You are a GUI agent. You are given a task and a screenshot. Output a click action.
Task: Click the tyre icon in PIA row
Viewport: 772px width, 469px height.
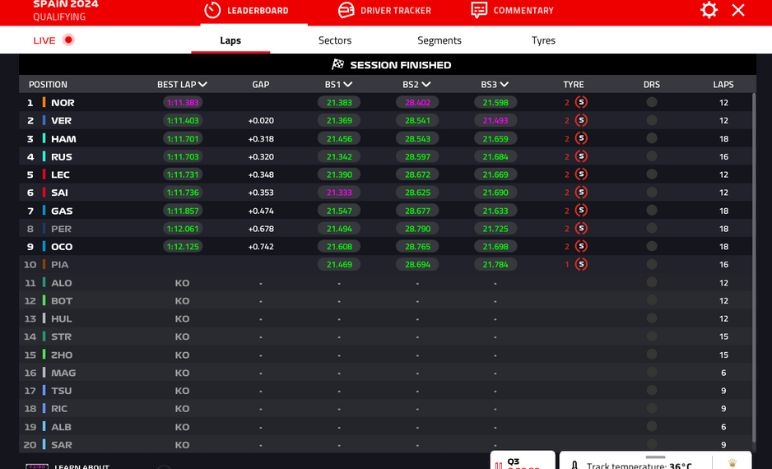(x=581, y=264)
